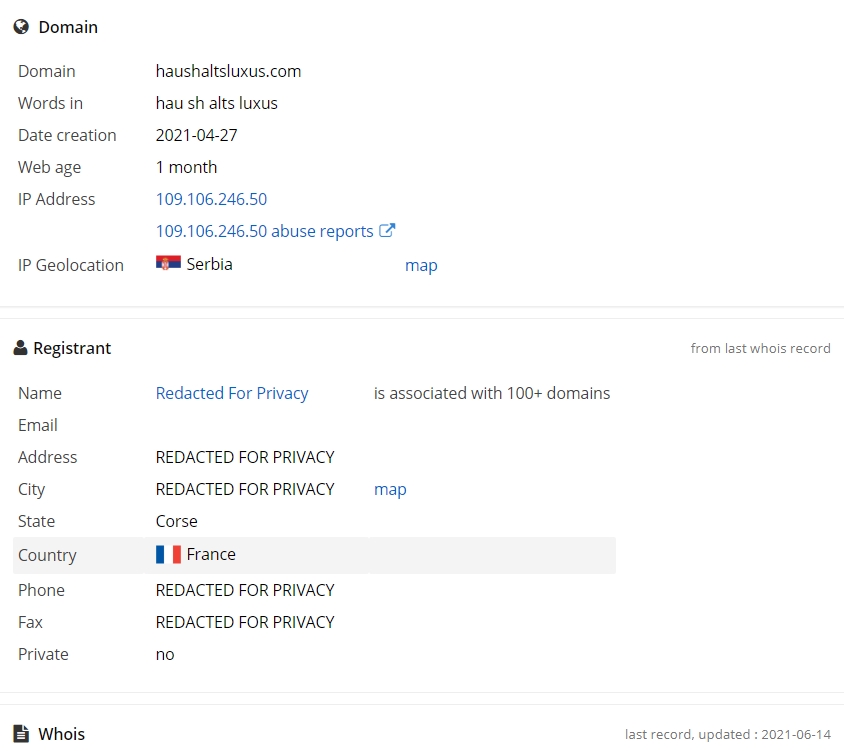
Task: Click the Domain section heading
Action: [x=68, y=27]
